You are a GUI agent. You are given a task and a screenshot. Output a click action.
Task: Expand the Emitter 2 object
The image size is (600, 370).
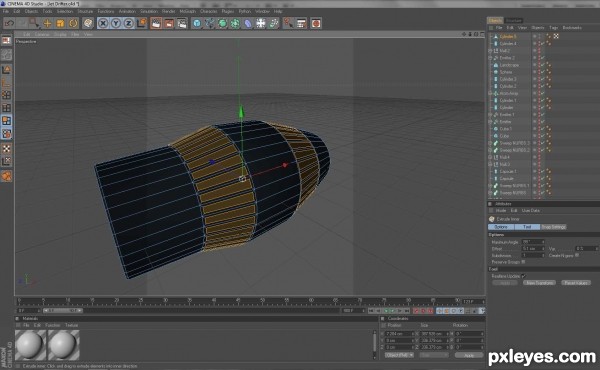point(490,58)
